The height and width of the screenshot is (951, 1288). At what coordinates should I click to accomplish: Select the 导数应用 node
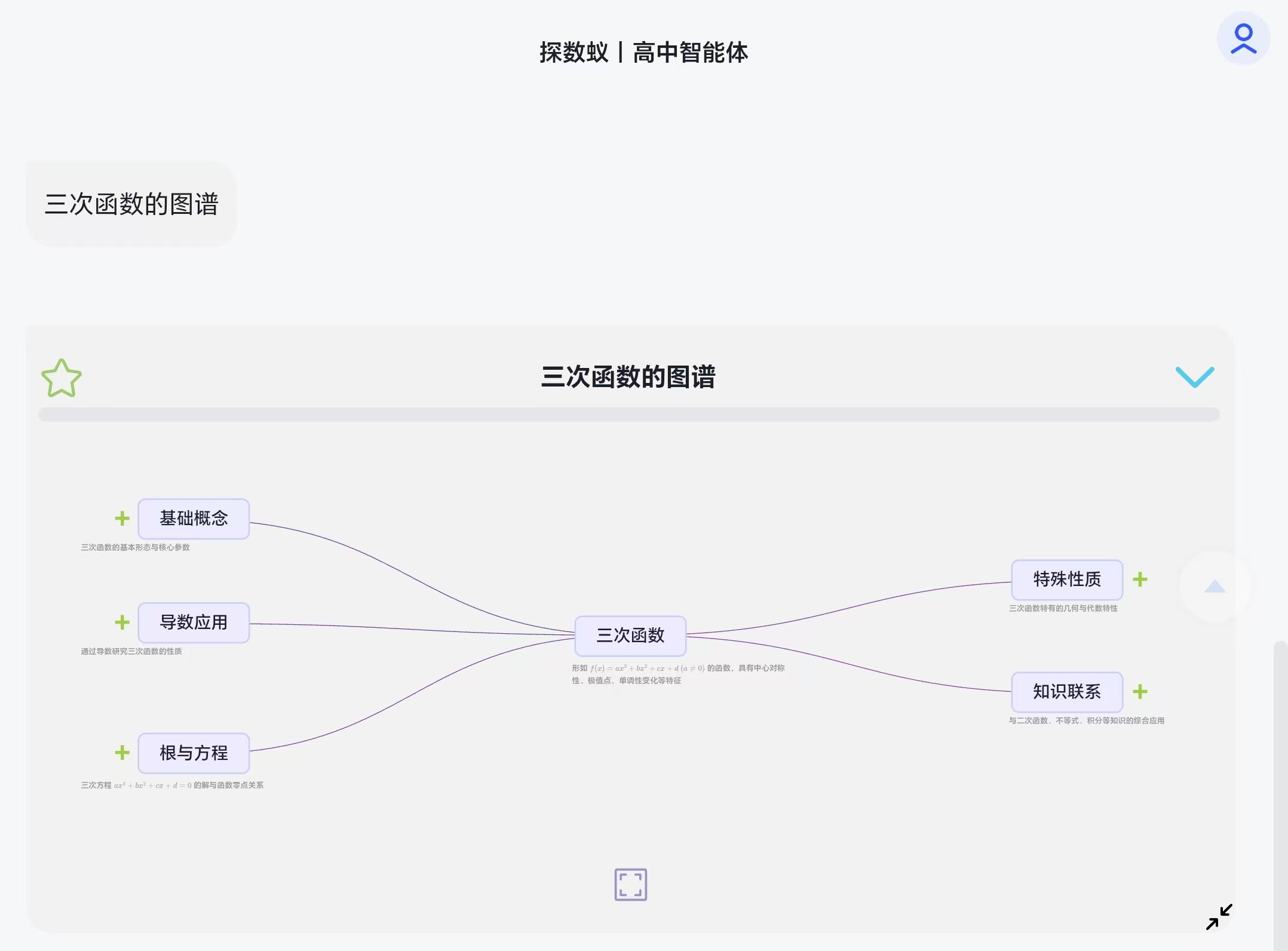coord(194,622)
